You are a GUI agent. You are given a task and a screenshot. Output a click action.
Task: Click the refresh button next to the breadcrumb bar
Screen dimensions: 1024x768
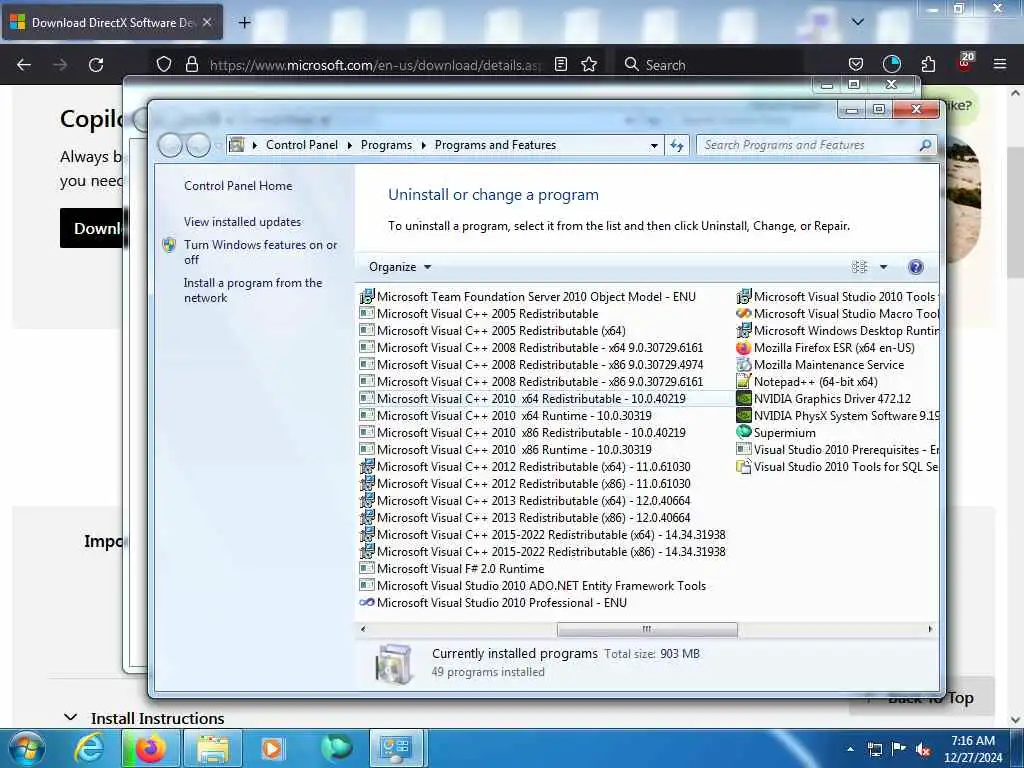677,145
